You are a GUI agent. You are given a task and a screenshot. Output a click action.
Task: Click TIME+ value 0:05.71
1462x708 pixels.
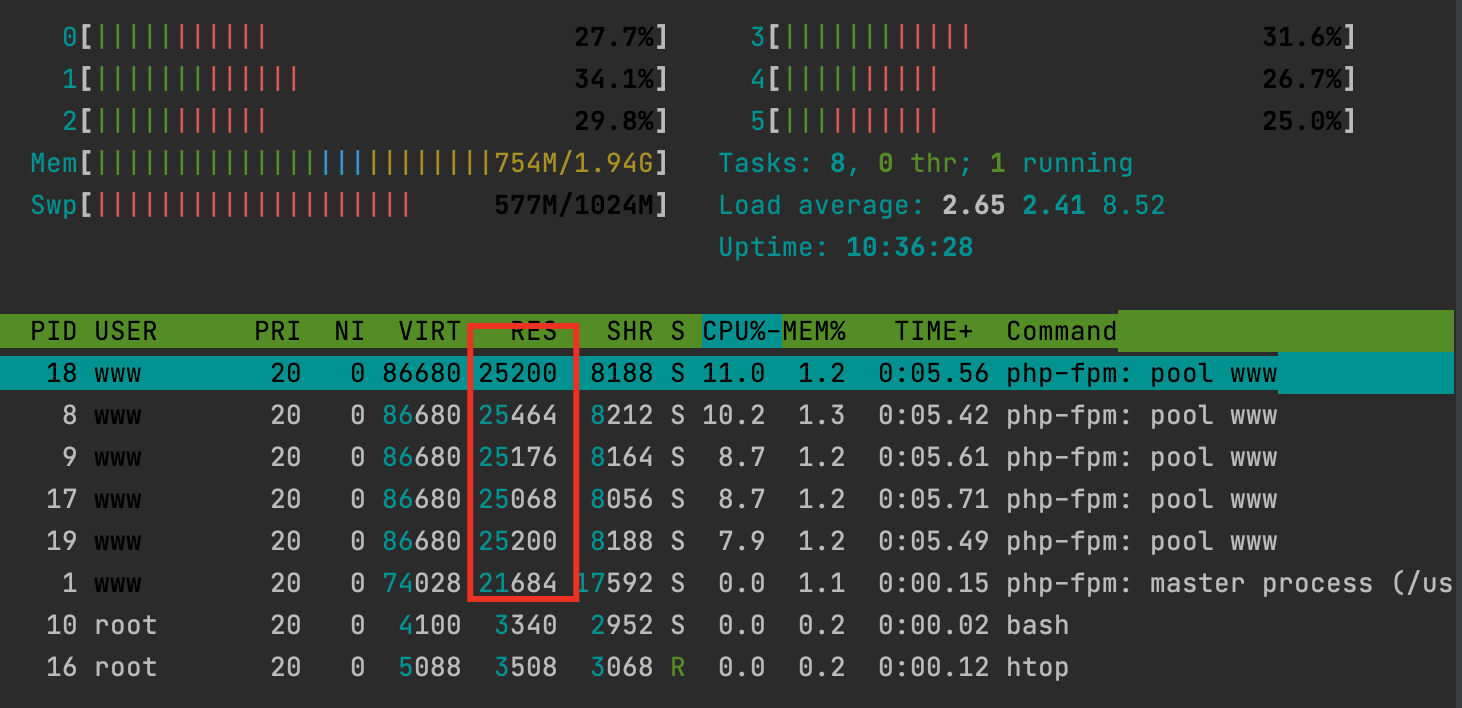934,499
